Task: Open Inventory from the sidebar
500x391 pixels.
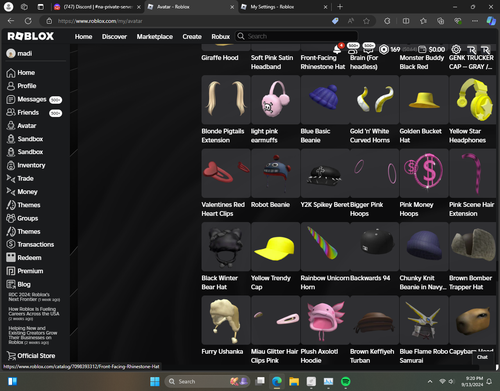Action: (26, 165)
